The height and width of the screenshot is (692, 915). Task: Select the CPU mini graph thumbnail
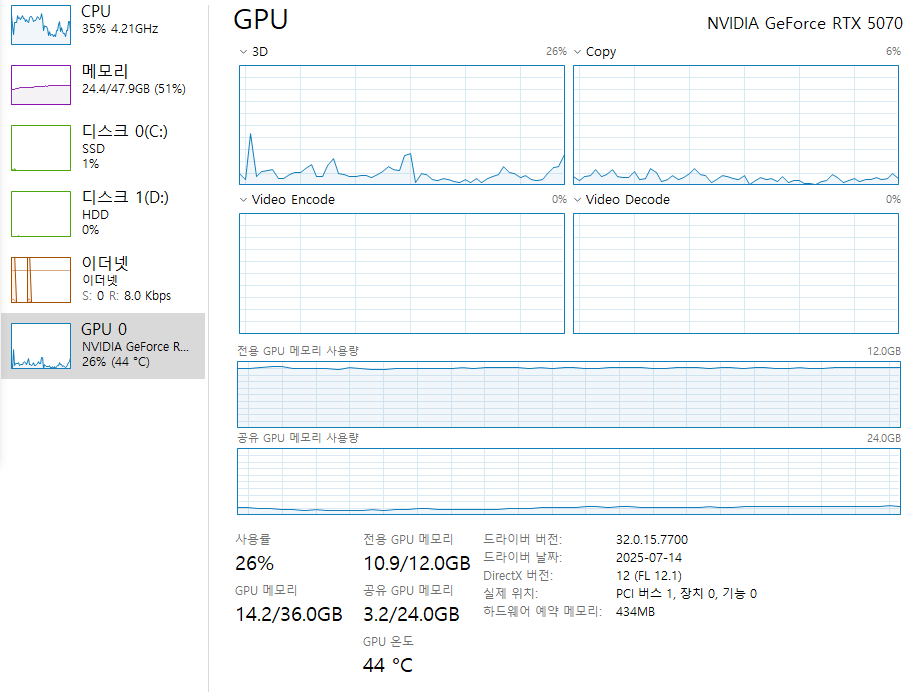41,25
